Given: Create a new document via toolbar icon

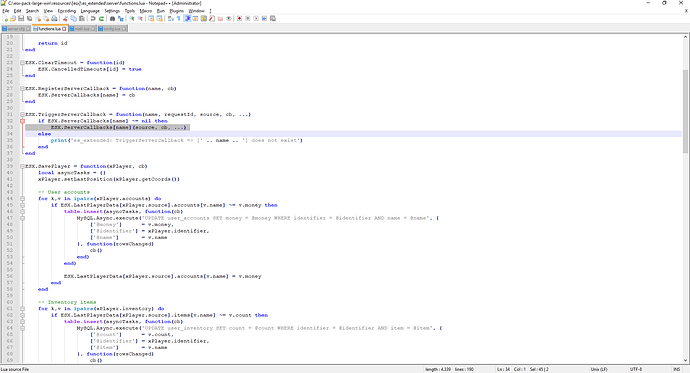Looking at the screenshot, I should click(5, 18).
